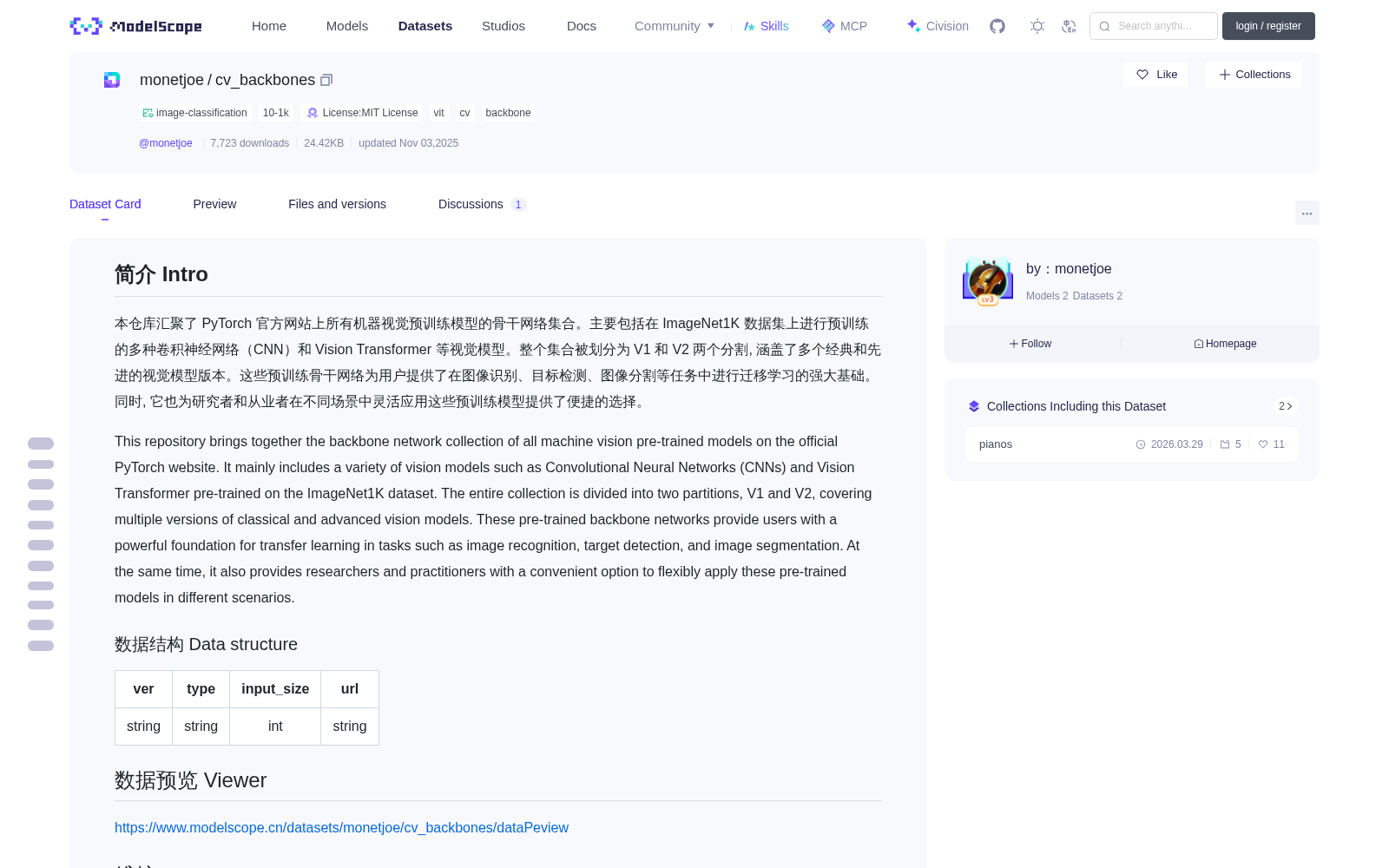Click monetjoe's profile avatar picture
The height and width of the screenshot is (868, 1389).
click(988, 282)
